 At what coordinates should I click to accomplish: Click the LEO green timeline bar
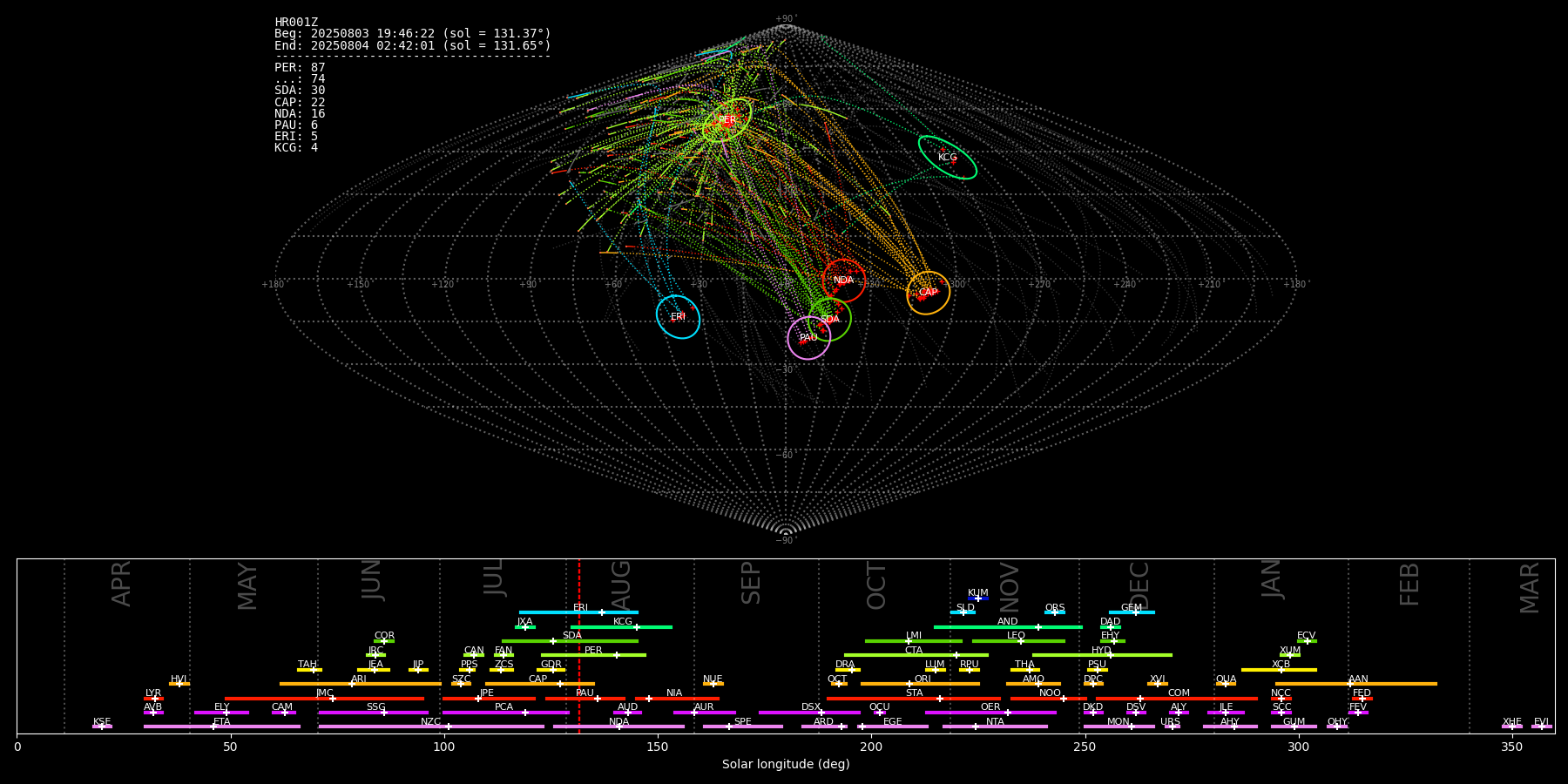(1018, 640)
